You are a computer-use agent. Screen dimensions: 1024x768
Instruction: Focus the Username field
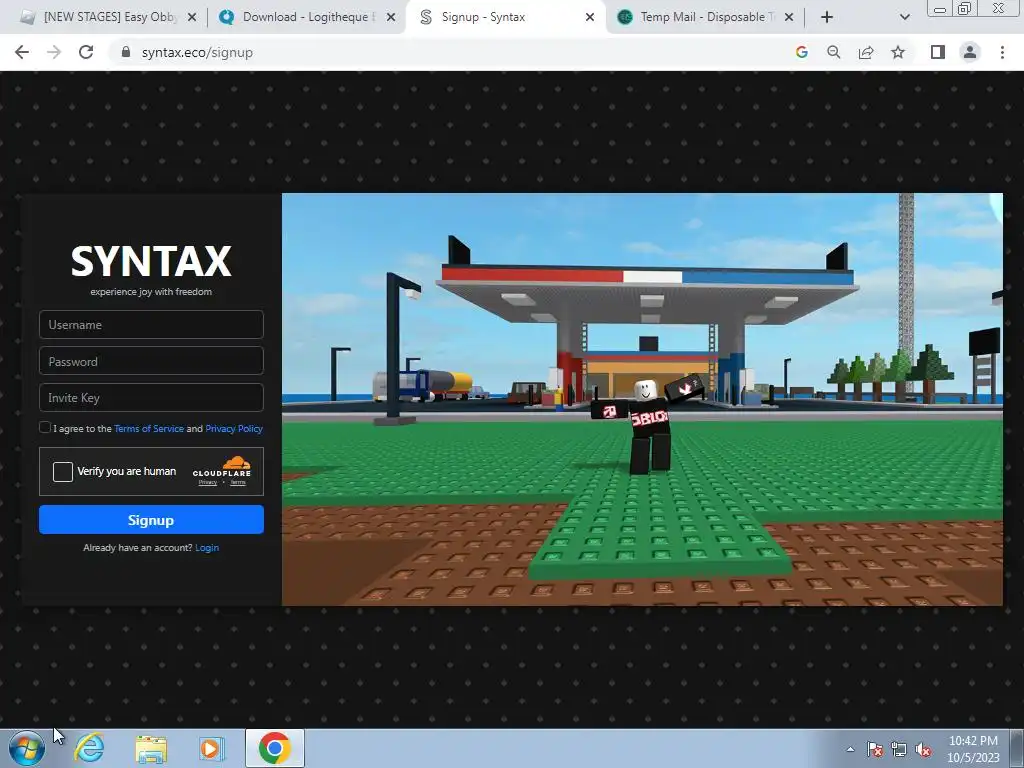151,325
